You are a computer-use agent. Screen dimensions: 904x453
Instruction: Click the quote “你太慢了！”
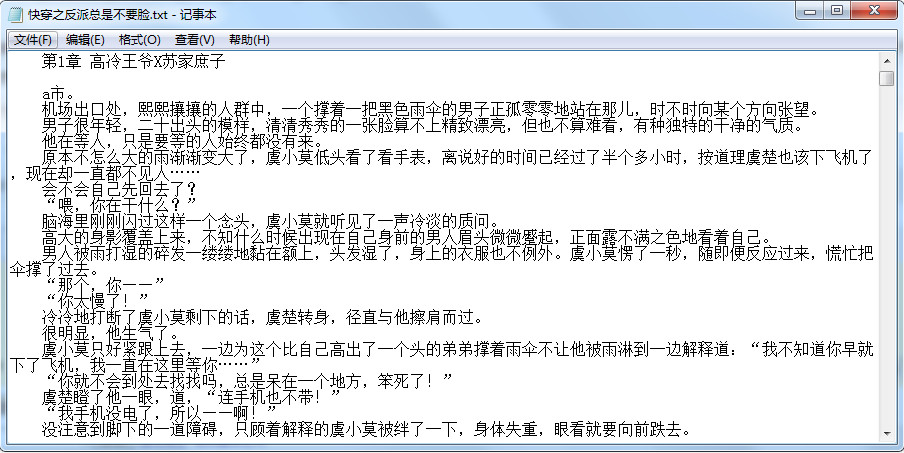point(96,300)
